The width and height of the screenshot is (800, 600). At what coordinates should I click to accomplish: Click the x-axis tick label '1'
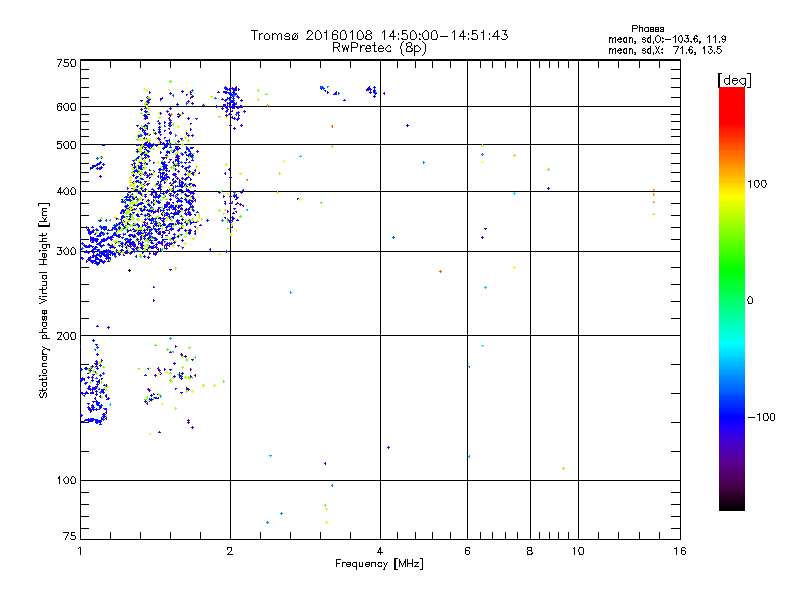pyautogui.click(x=80, y=551)
